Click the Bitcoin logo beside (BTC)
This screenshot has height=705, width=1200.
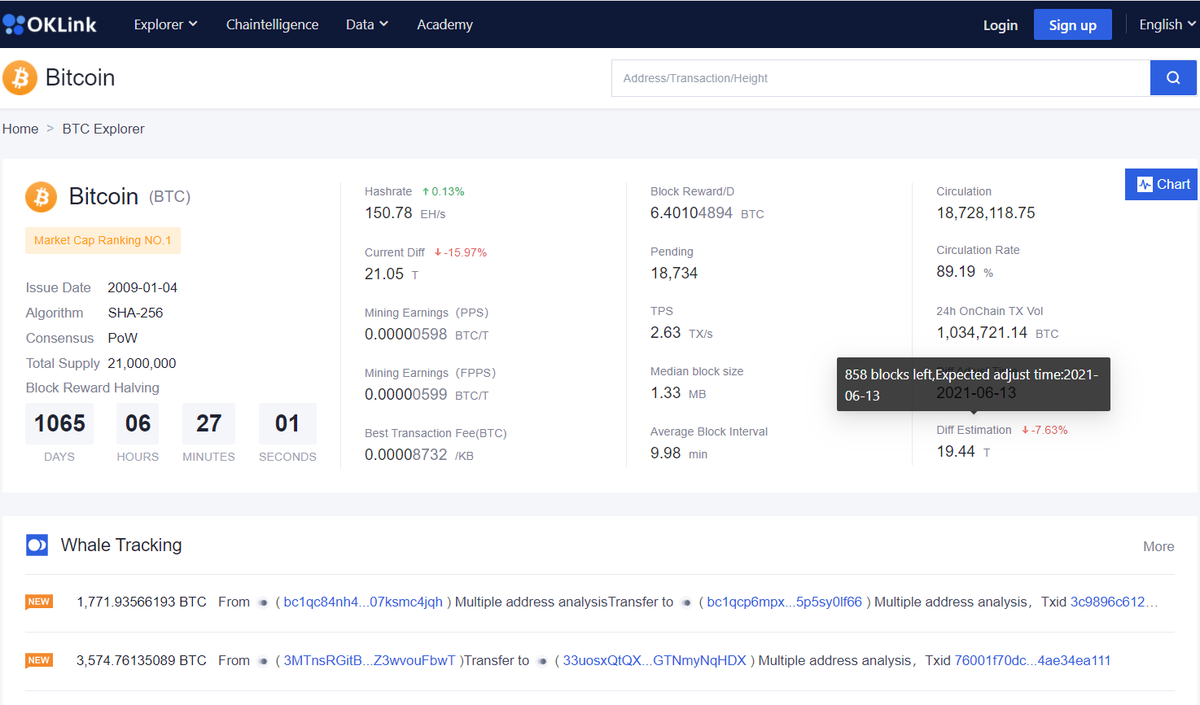click(x=41, y=197)
